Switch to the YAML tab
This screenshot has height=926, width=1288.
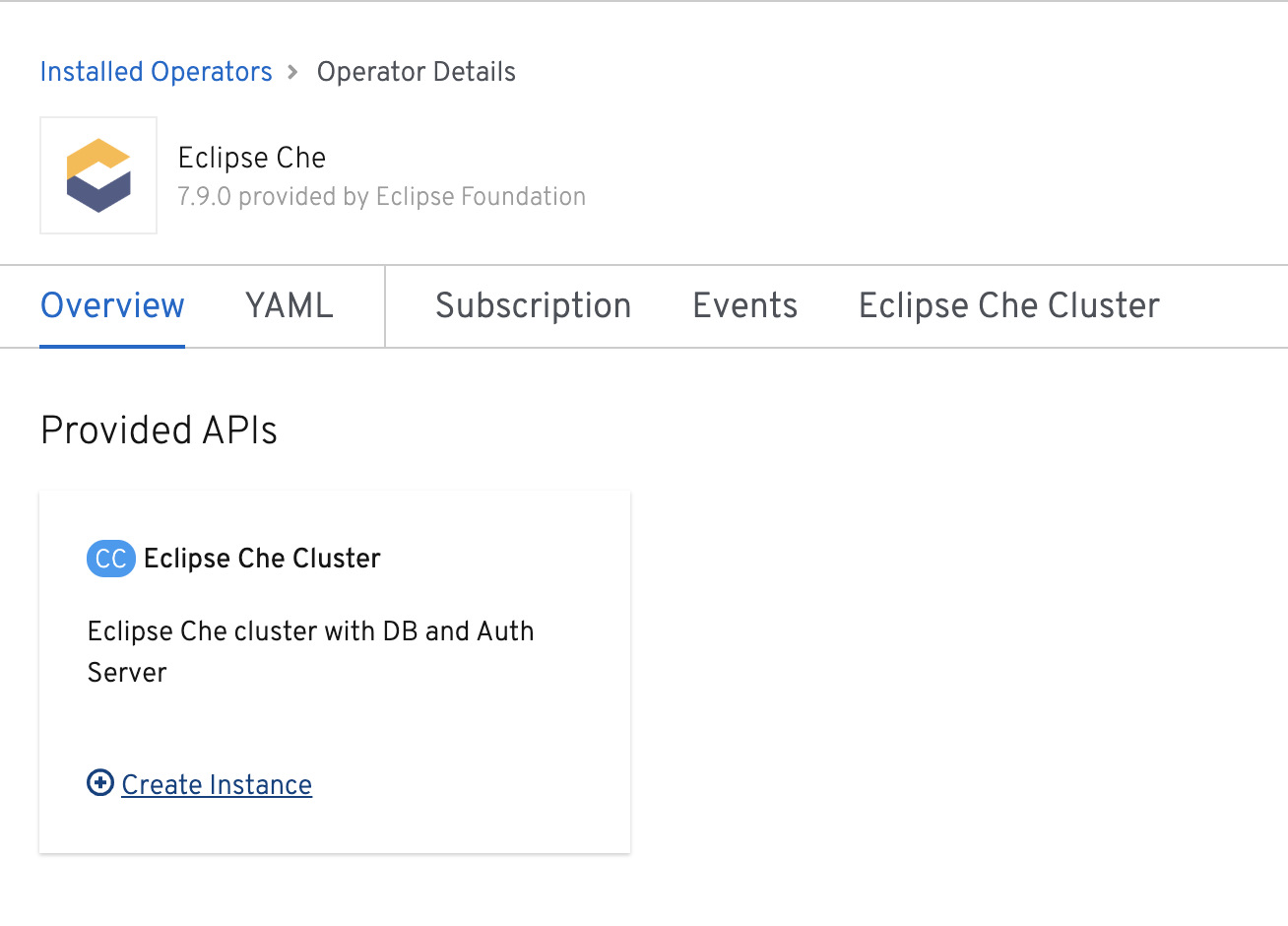[289, 306]
